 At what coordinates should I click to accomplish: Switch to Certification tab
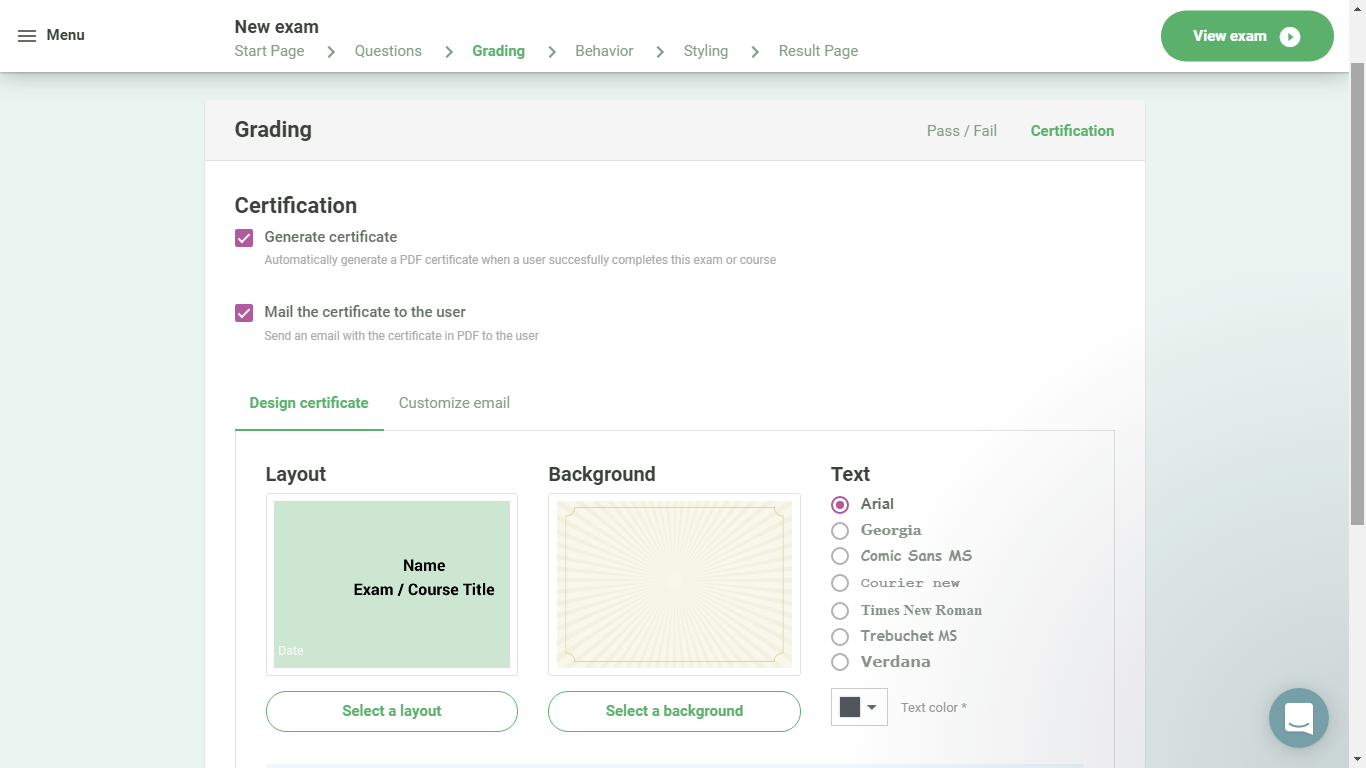point(1072,131)
